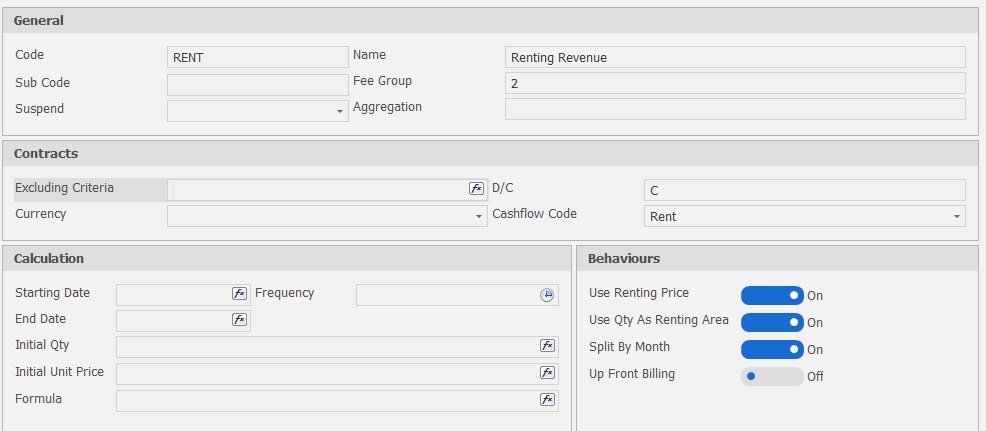Open the Currency dropdown
The height and width of the screenshot is (431, 986).
479,216
